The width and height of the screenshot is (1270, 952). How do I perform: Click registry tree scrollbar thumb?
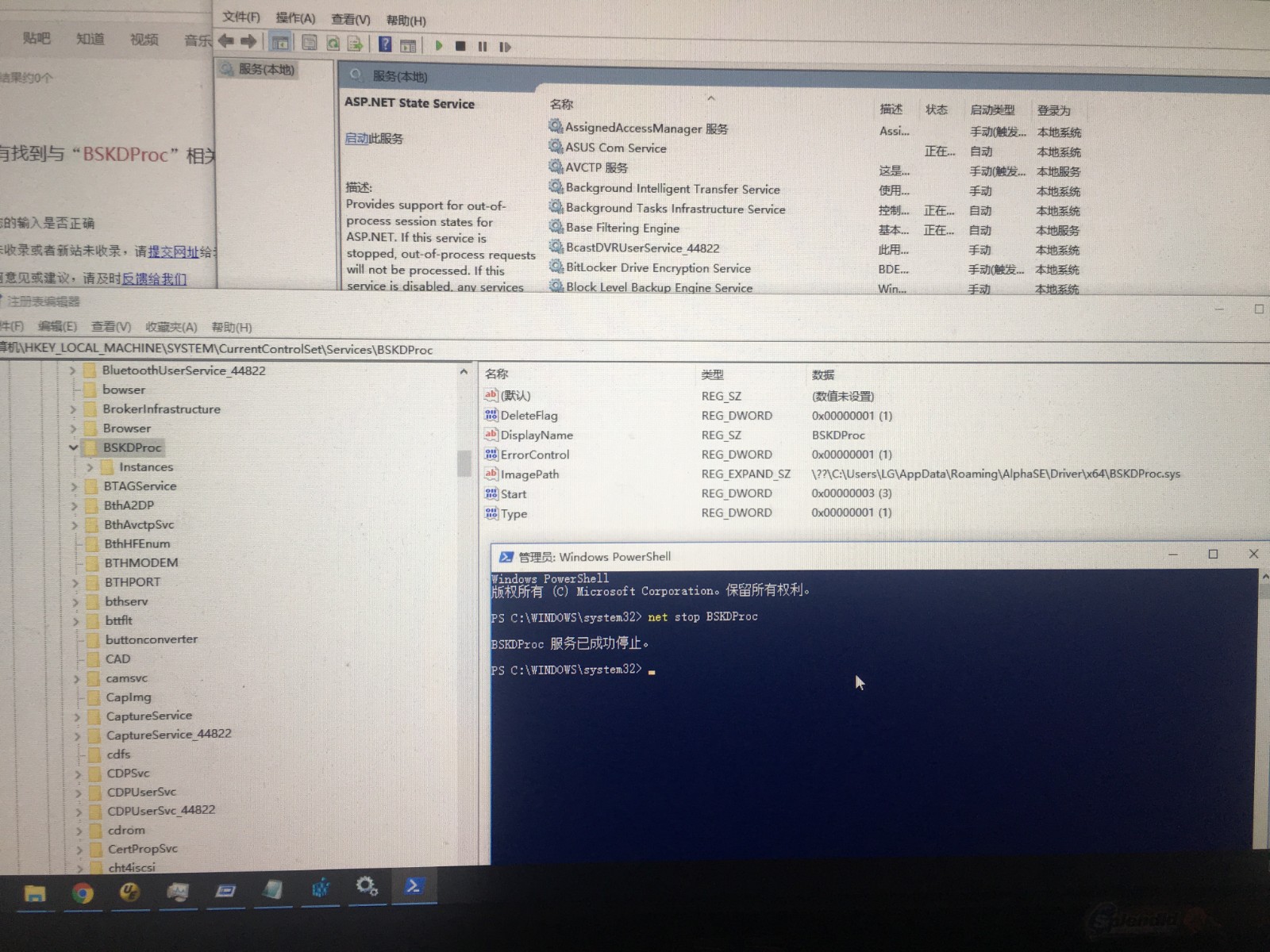coord(464,463)
